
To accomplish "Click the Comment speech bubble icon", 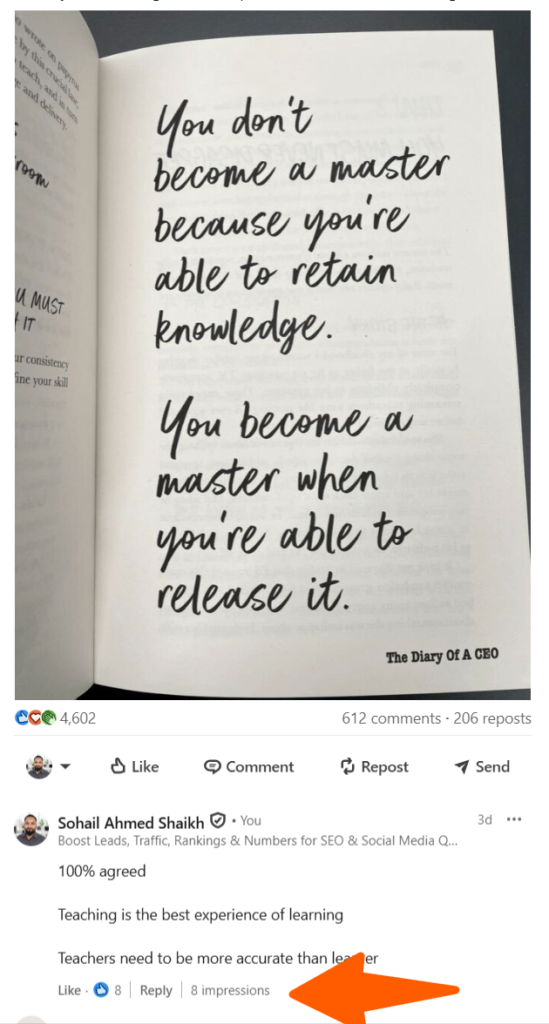I will click(x=212, y=767).
